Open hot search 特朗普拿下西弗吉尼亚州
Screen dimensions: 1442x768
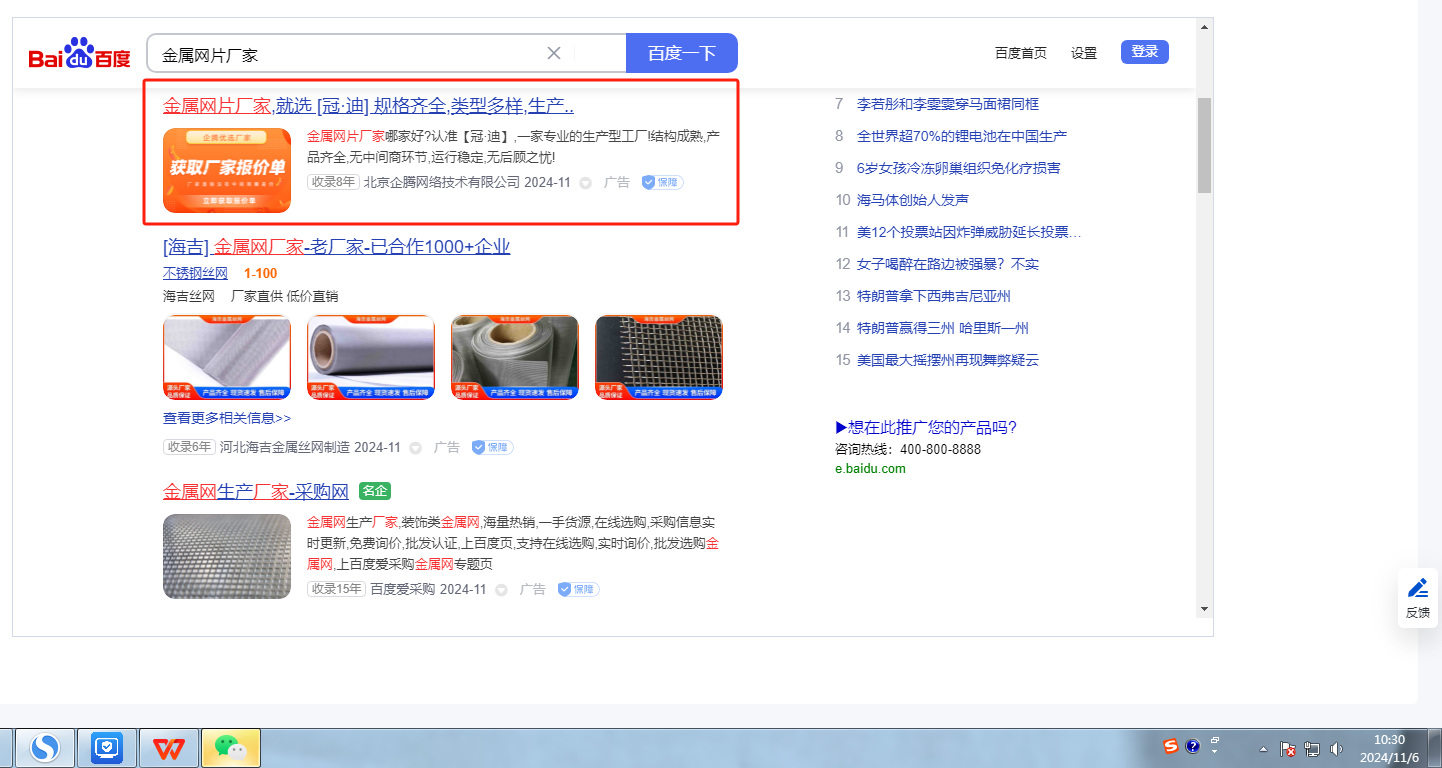click(934, 296)
